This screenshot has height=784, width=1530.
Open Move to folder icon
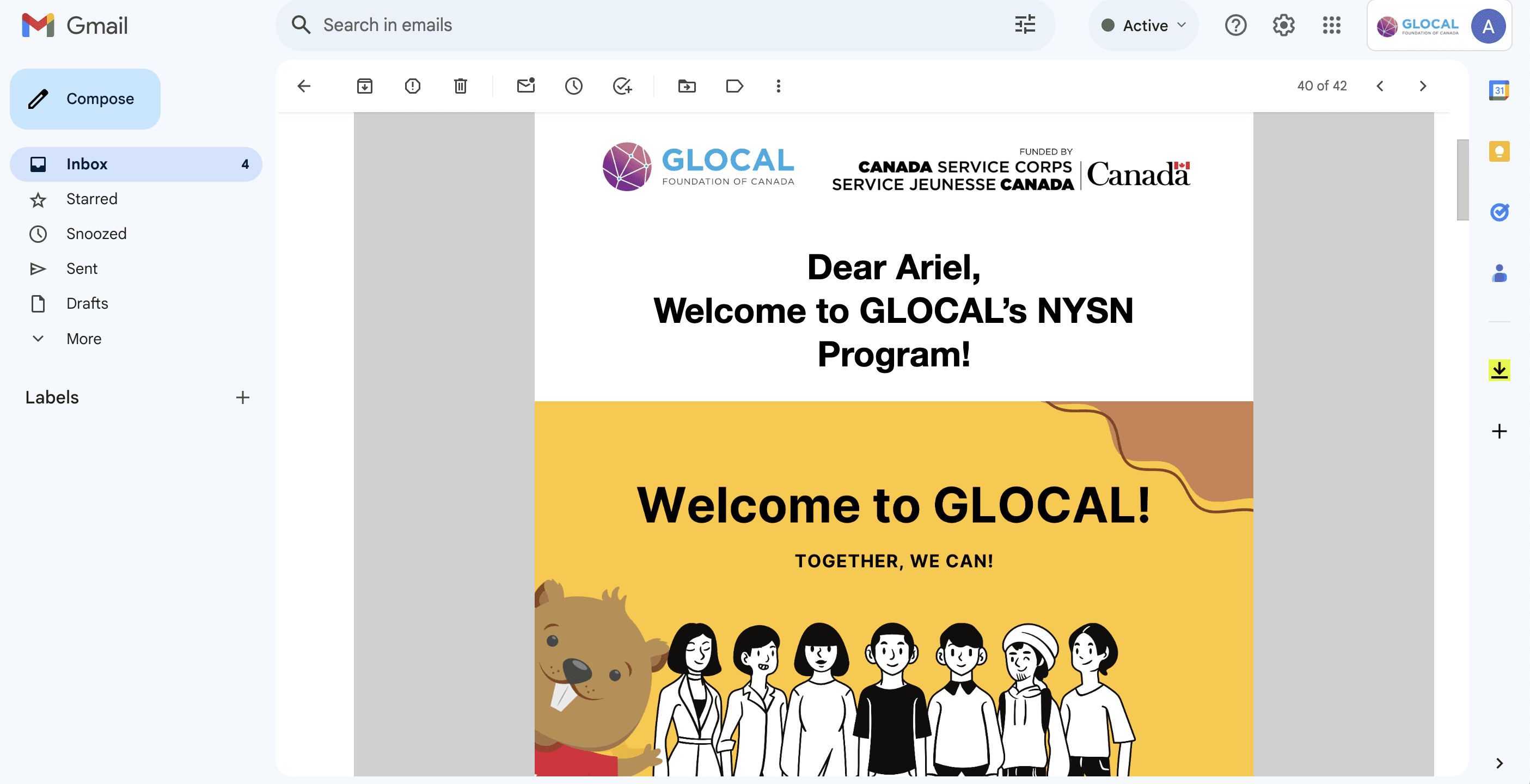pos(687,86)
